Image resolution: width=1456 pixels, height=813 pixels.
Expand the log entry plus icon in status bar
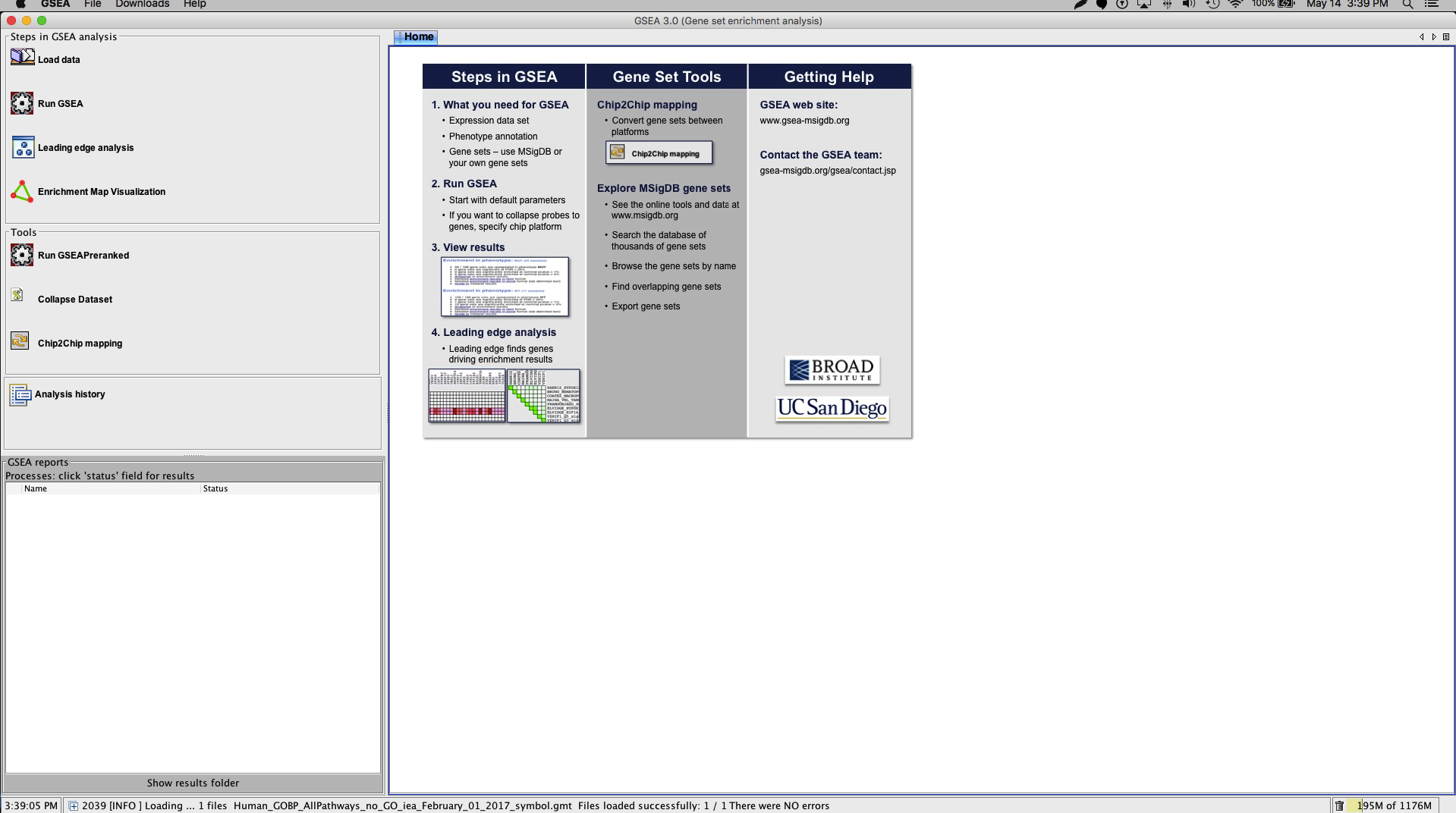(74, 805)
